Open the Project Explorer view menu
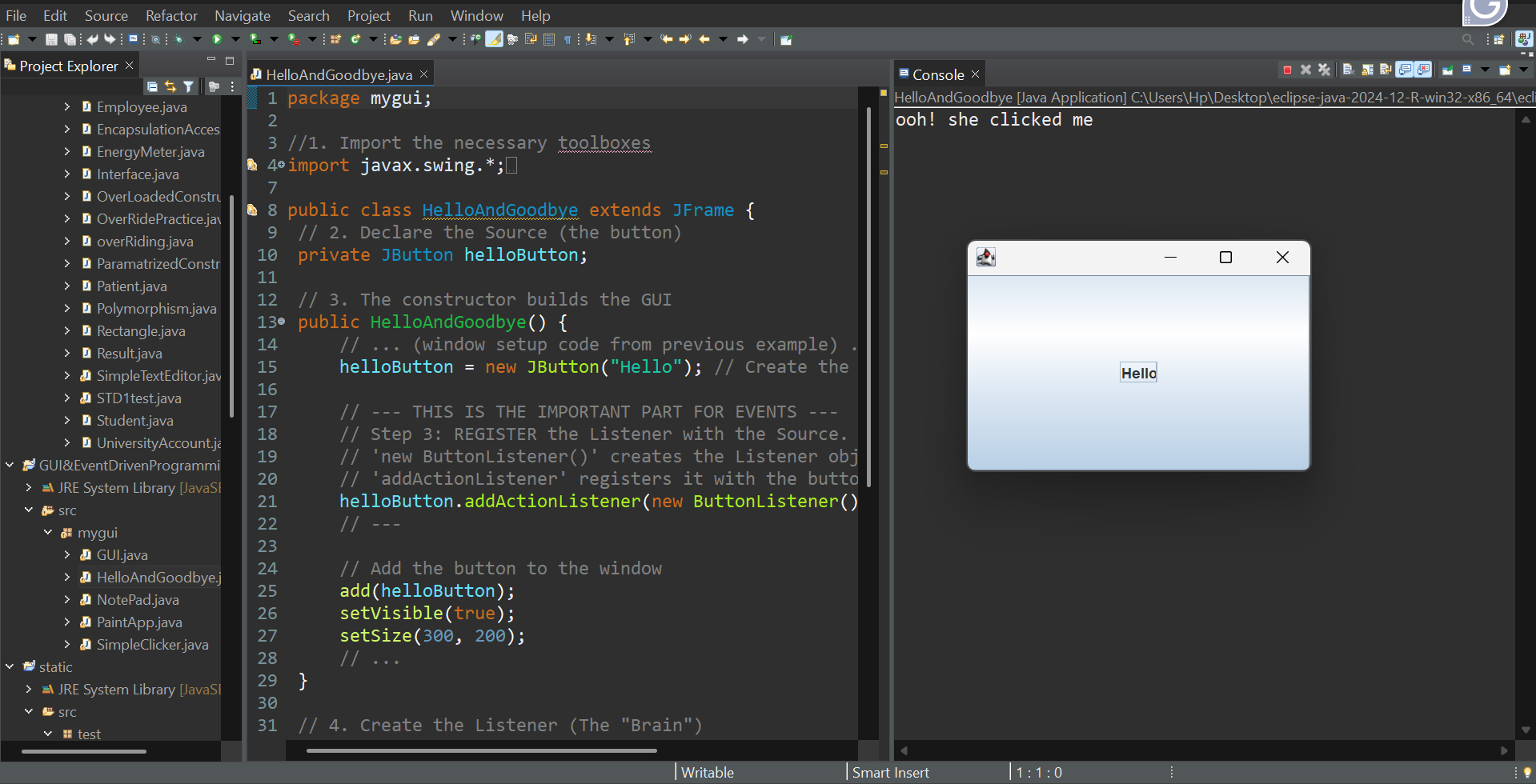 point(232,86)
